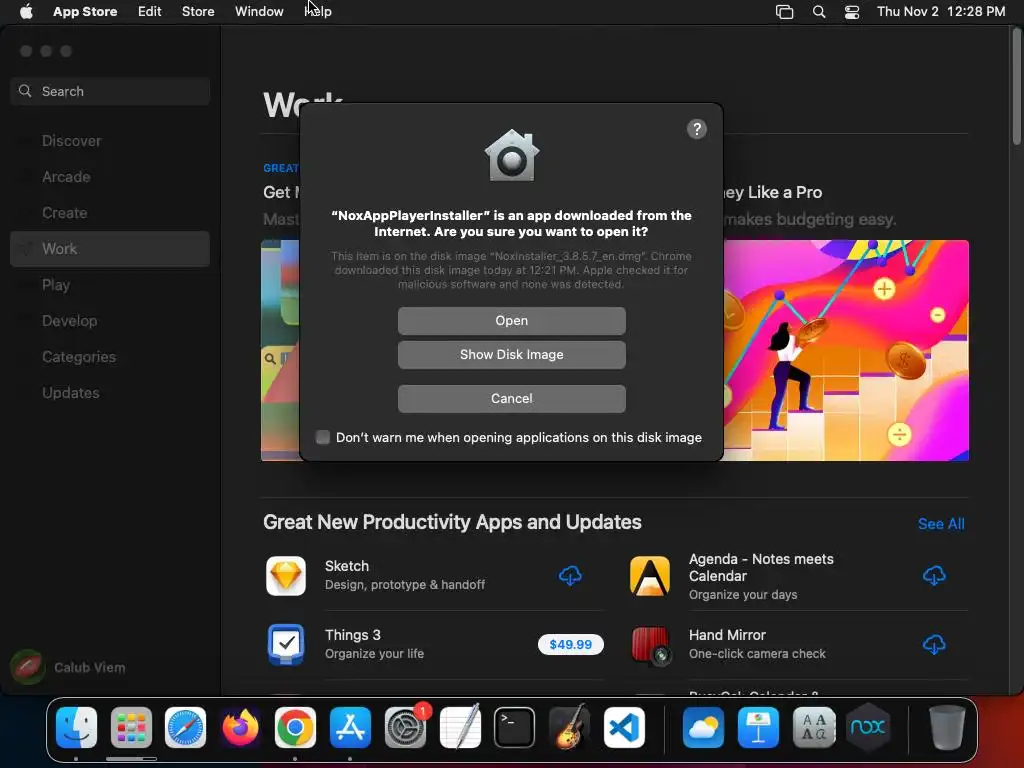Open the dialog help question mark

pos(697,129)
